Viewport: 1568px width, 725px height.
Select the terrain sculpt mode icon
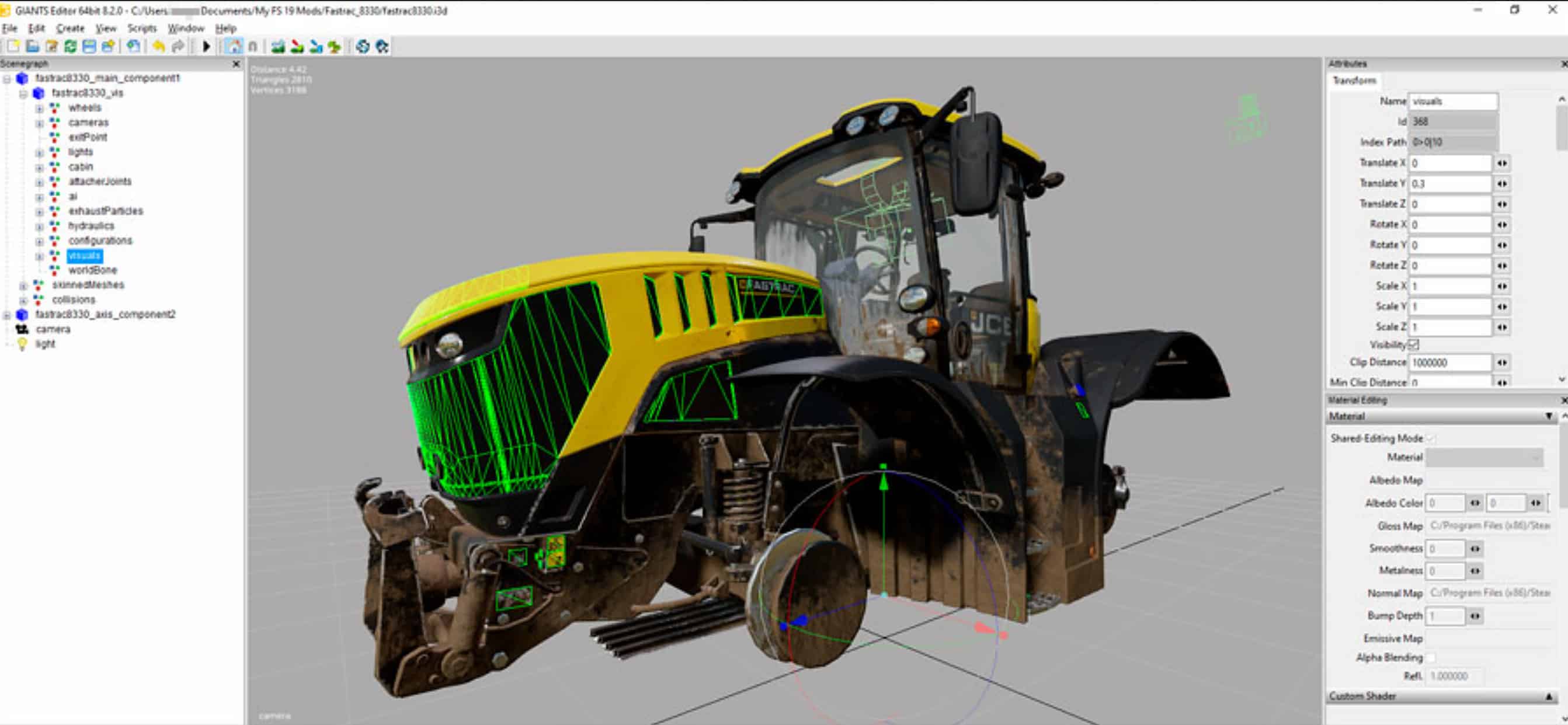[278, 46]
